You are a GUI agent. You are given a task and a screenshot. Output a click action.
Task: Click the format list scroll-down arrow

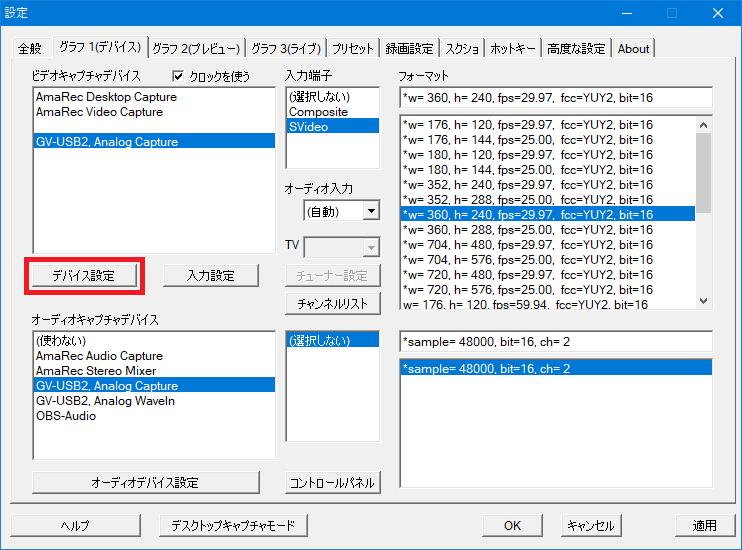[703, 301]
